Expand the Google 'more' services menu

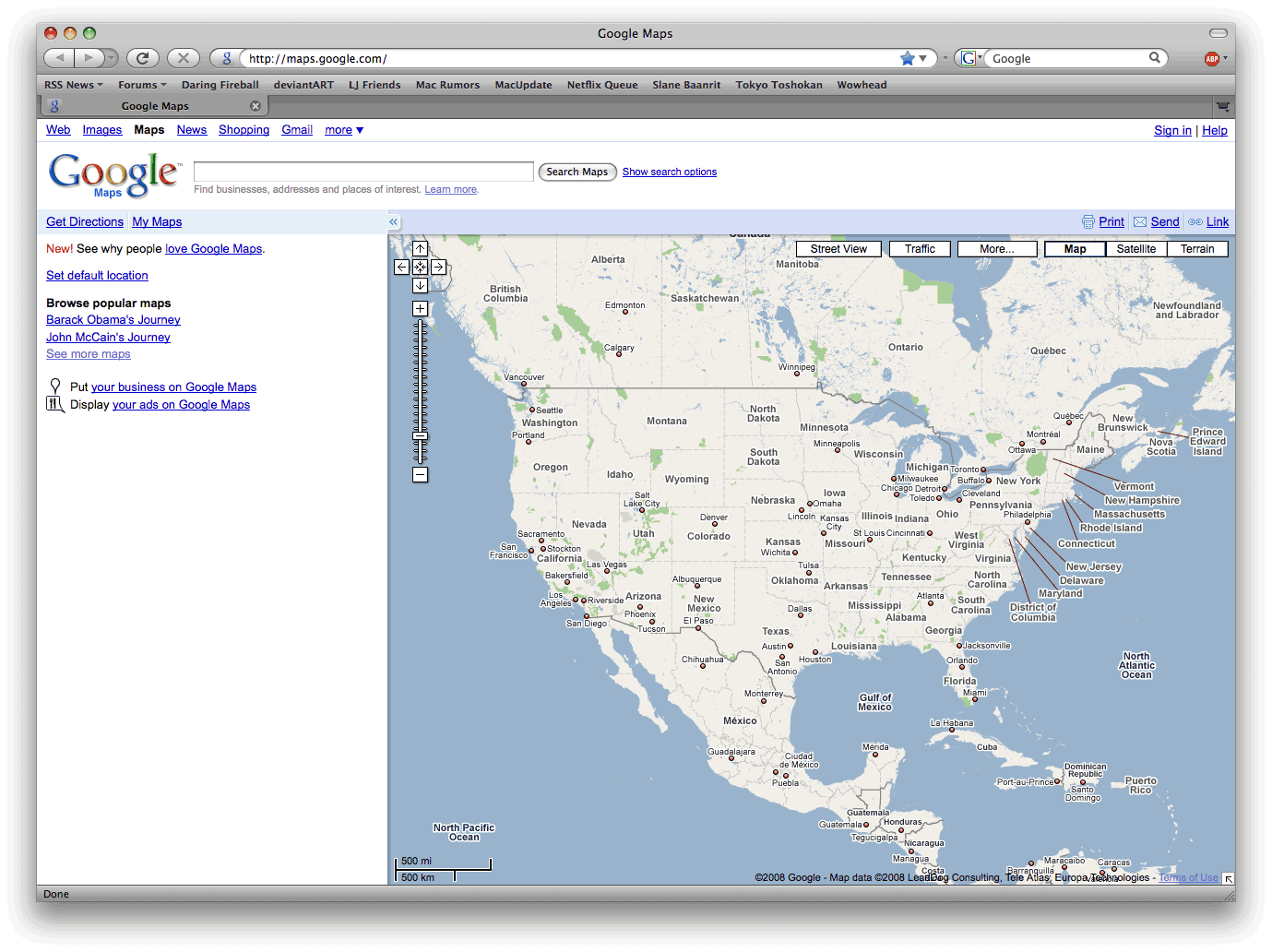pyautogui.click(x=344, y=130)
